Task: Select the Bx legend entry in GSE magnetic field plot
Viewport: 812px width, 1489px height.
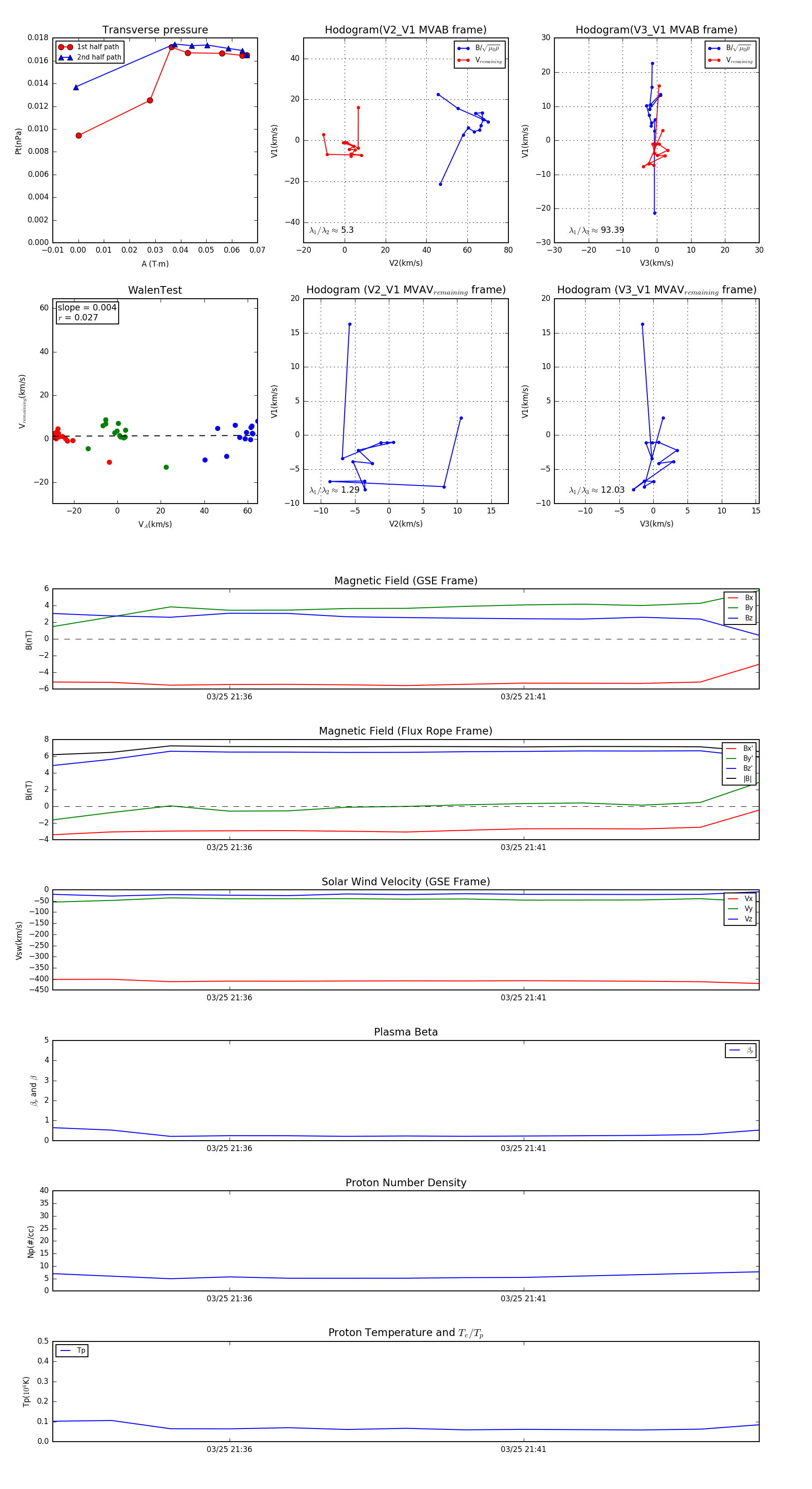Action: coord(740,598)
